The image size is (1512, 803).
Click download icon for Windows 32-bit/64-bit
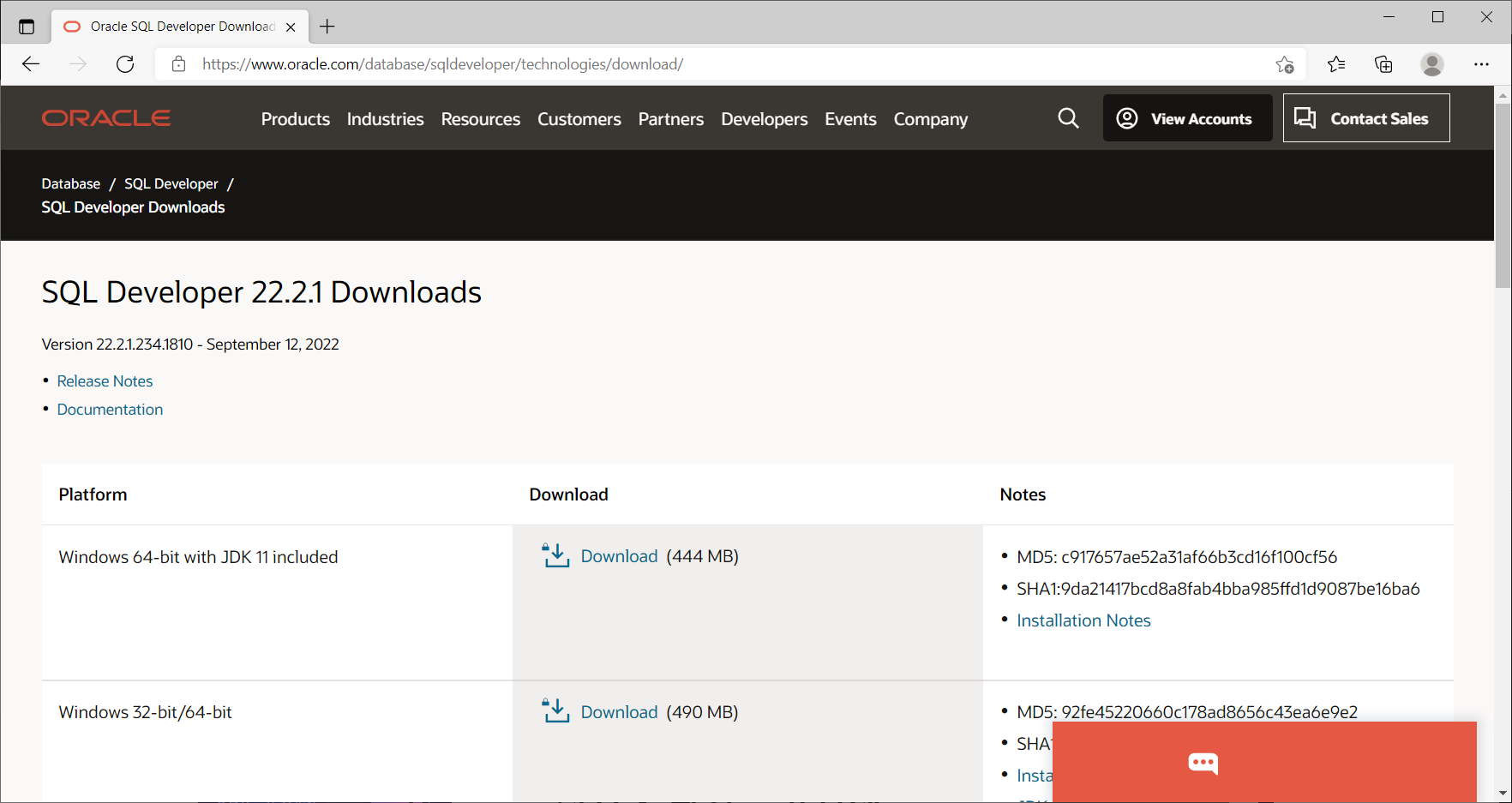[x=555, y=711]
